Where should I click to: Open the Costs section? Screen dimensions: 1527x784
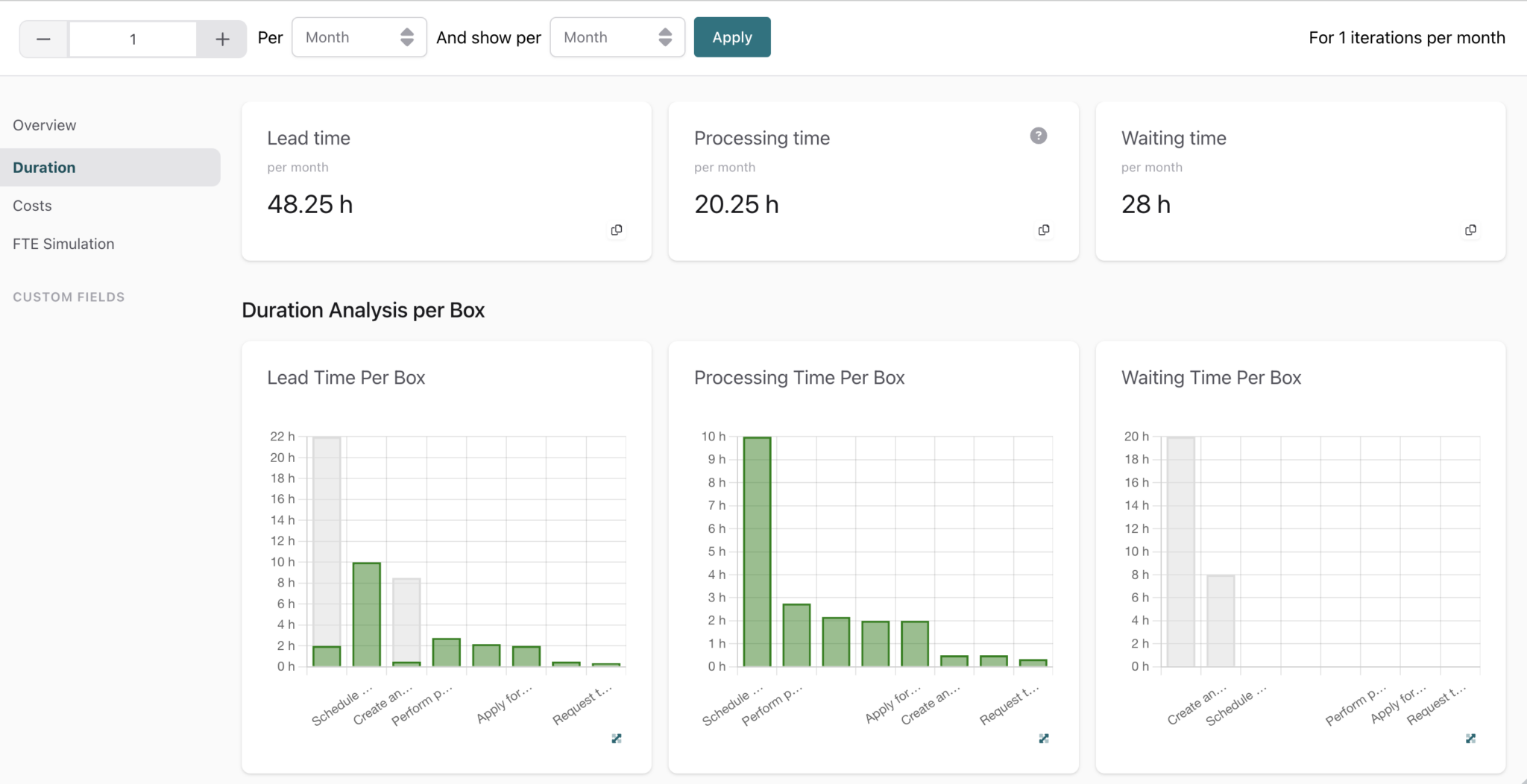coord(32,206)
